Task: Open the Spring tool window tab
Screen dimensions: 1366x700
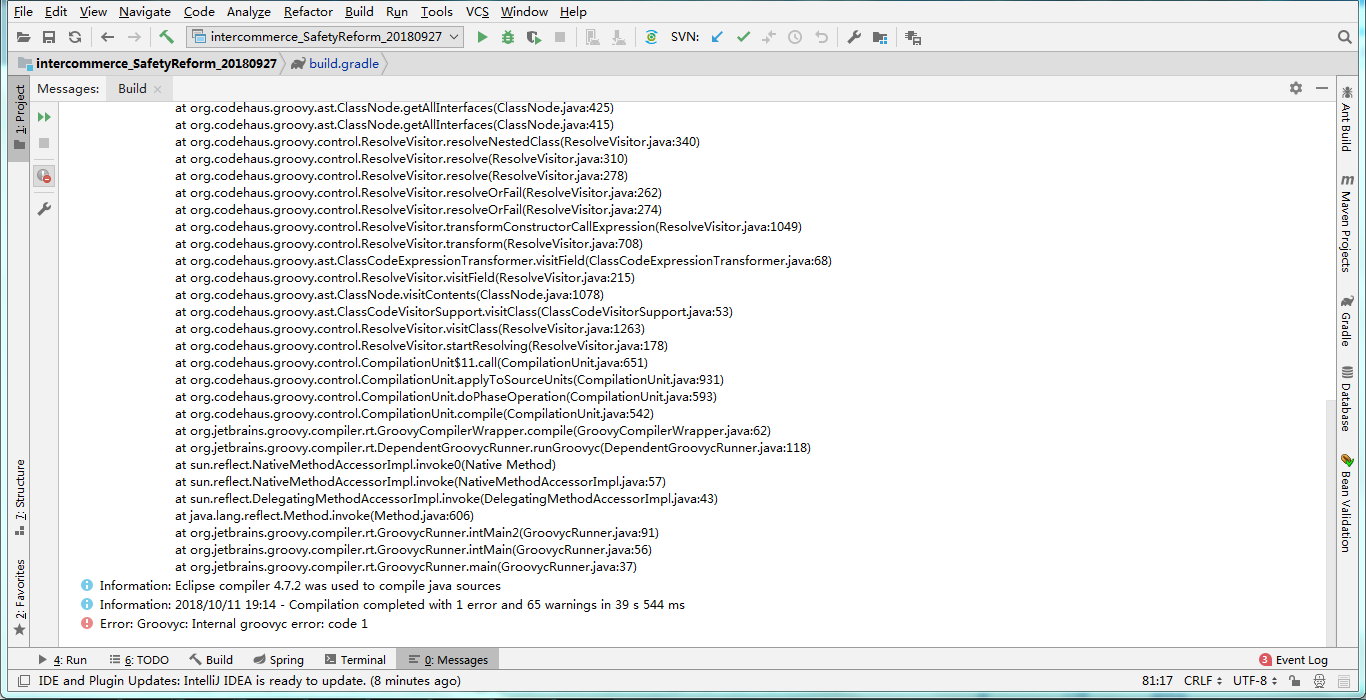Action: [278, 660]
